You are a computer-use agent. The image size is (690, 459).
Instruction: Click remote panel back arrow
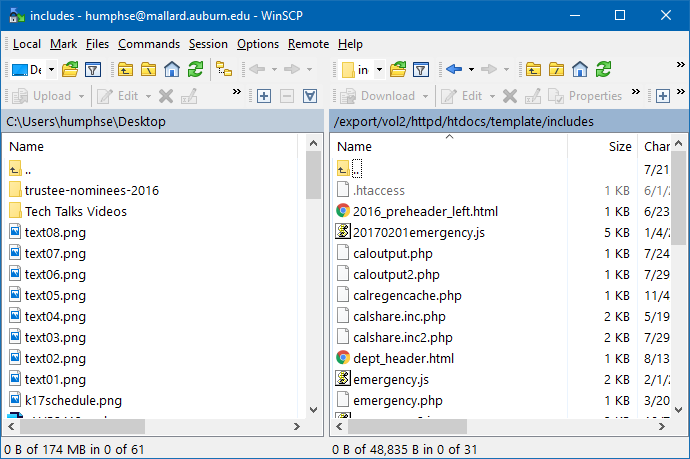click(454, 70)
